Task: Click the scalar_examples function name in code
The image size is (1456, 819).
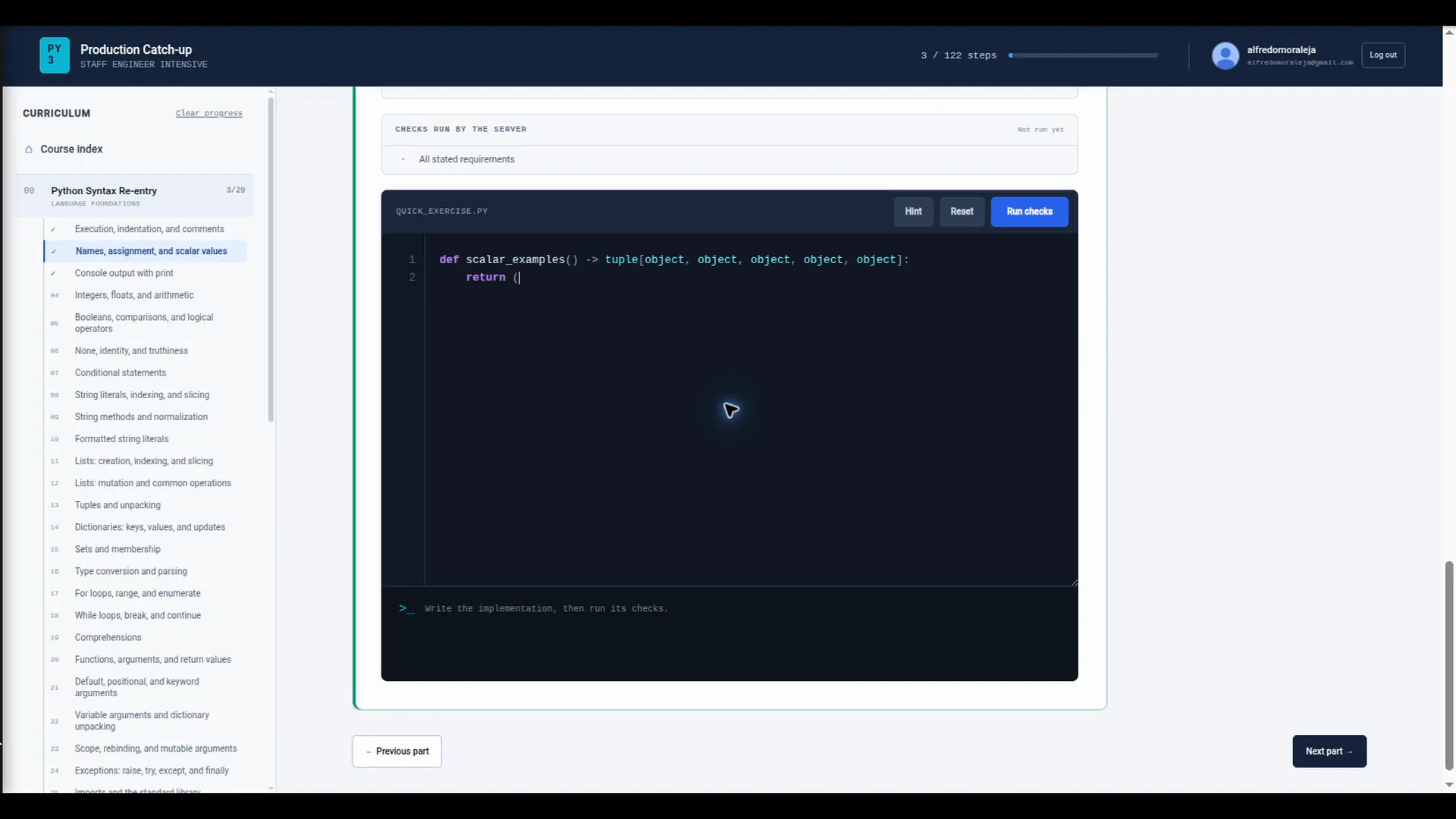Action: click(x=515, y=260)
